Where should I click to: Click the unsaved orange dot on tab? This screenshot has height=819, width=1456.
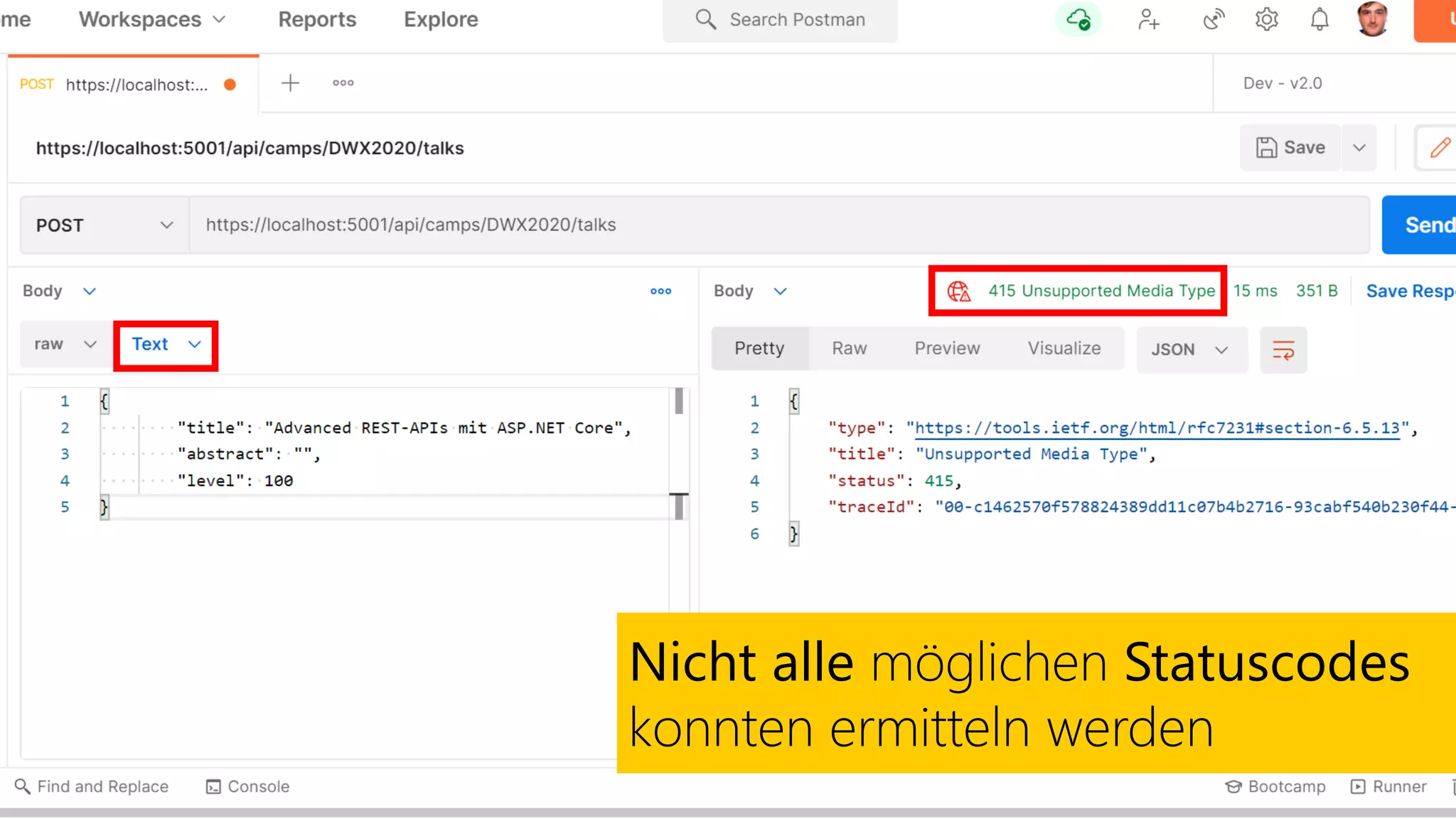(x=230, y=85)
